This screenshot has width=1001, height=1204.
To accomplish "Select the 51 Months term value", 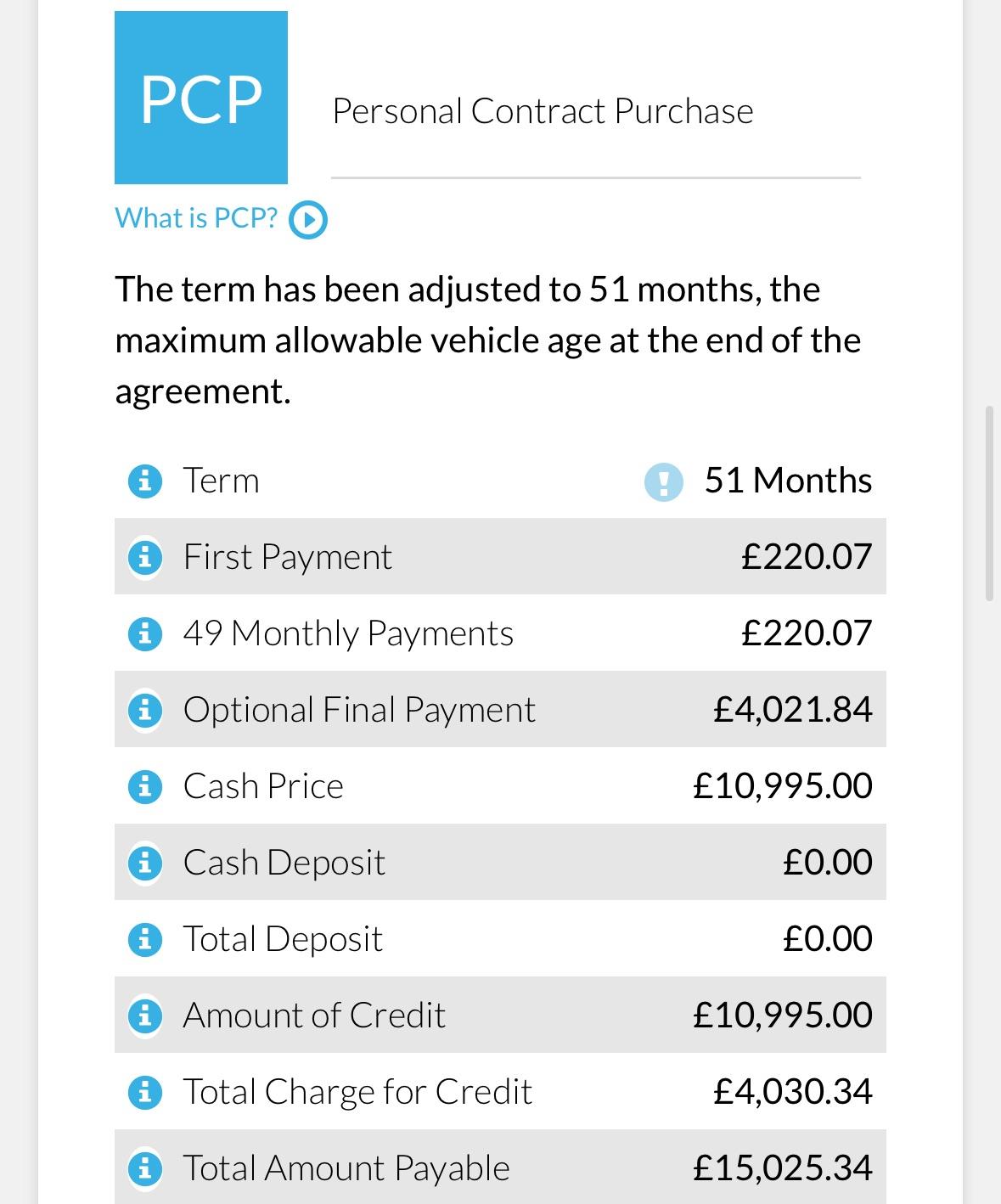I will click(788, 481).
